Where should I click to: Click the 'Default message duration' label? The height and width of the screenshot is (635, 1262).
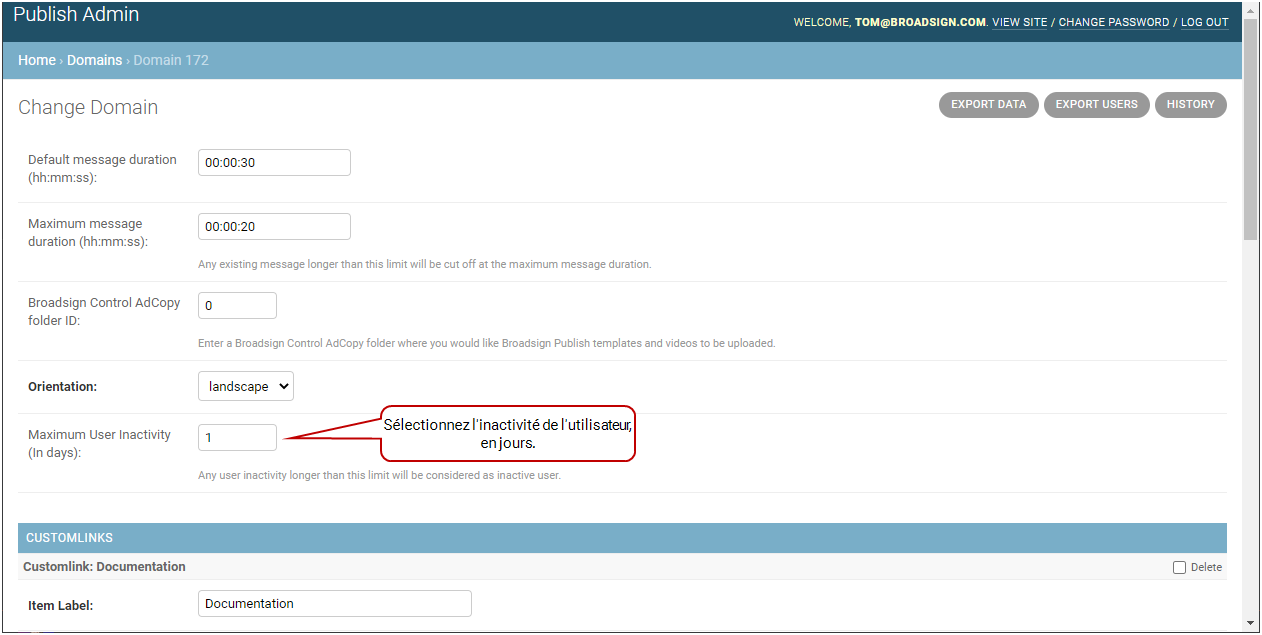point(102,168)
